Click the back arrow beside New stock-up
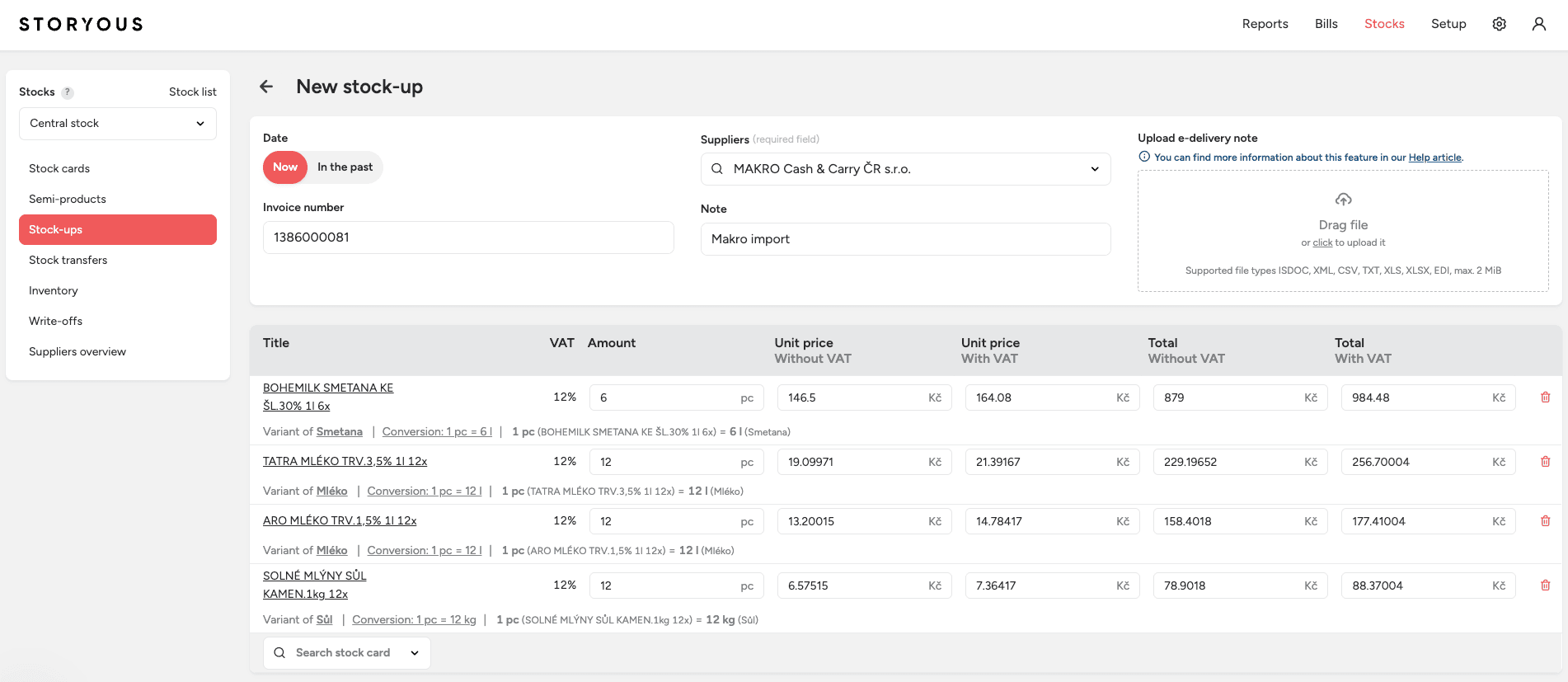 266,87
